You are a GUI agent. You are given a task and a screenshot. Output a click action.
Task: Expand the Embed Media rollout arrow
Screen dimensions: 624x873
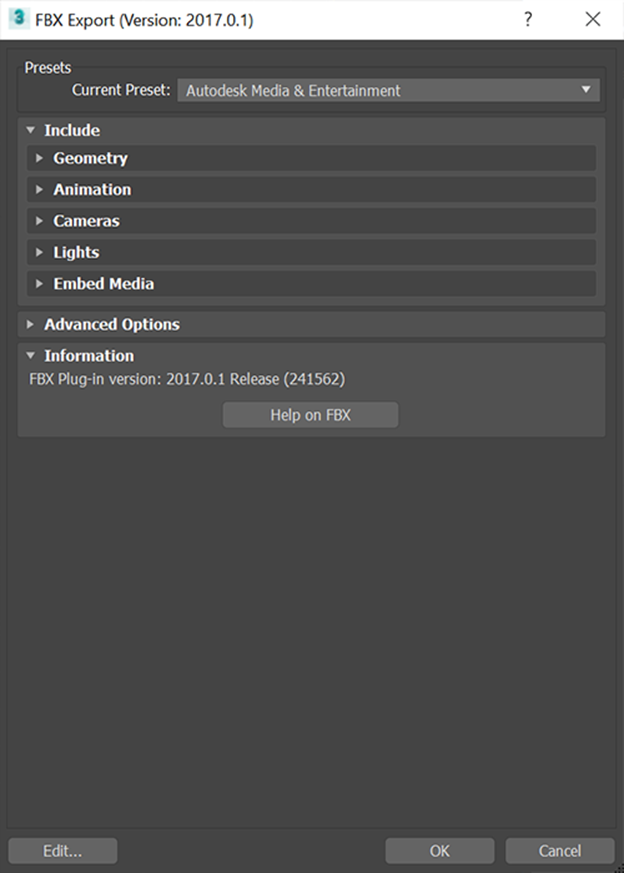[x=39, y=284]
